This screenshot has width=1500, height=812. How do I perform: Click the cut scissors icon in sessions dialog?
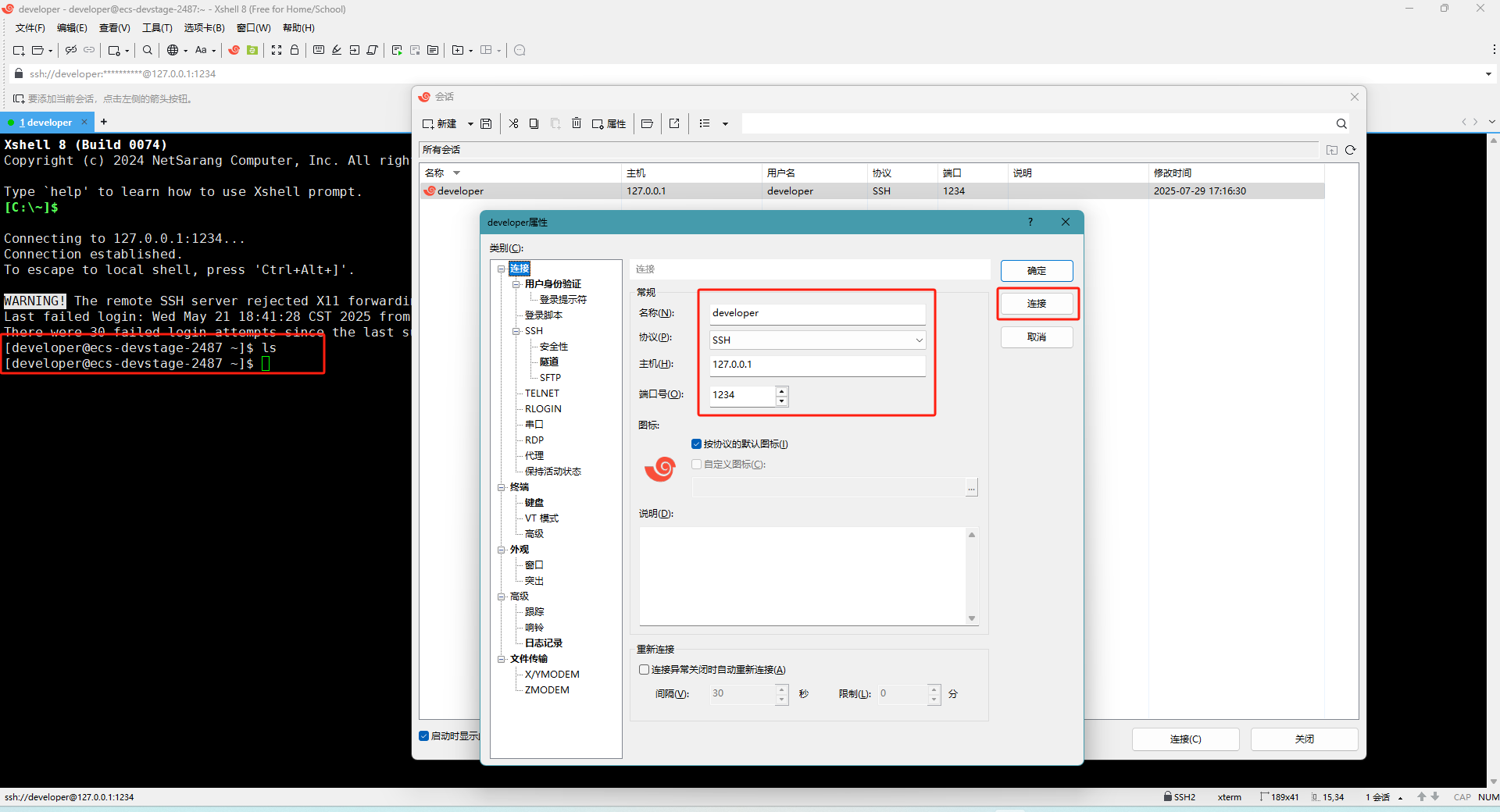pyautogui.click(x=513, y=123)
